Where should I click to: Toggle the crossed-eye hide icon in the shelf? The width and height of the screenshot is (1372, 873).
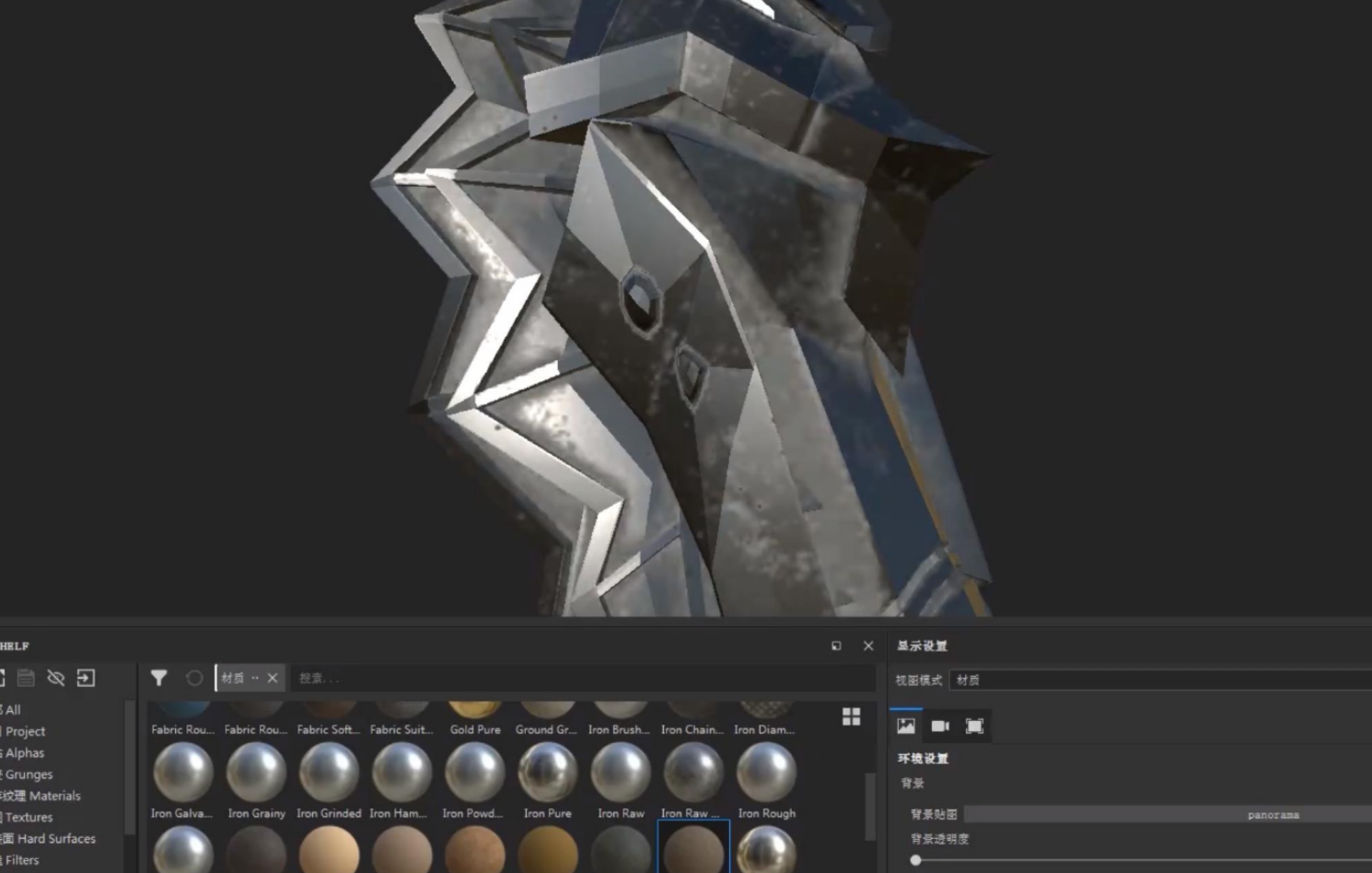click(x=55, y=678)
